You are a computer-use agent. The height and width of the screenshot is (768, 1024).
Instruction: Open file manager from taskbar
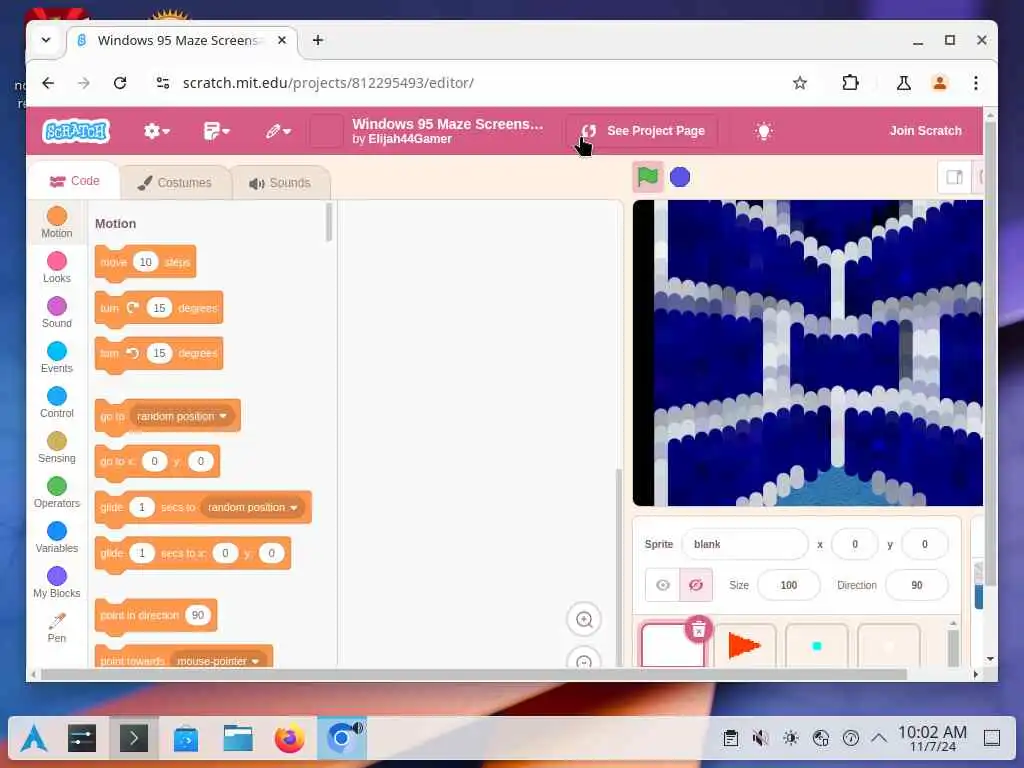[x=238, y=739]
